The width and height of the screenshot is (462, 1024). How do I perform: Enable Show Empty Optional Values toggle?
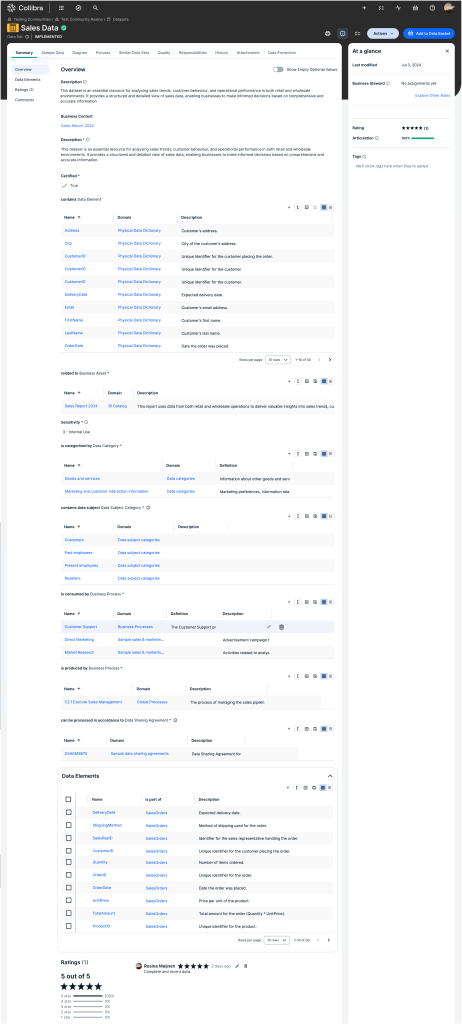278,69
